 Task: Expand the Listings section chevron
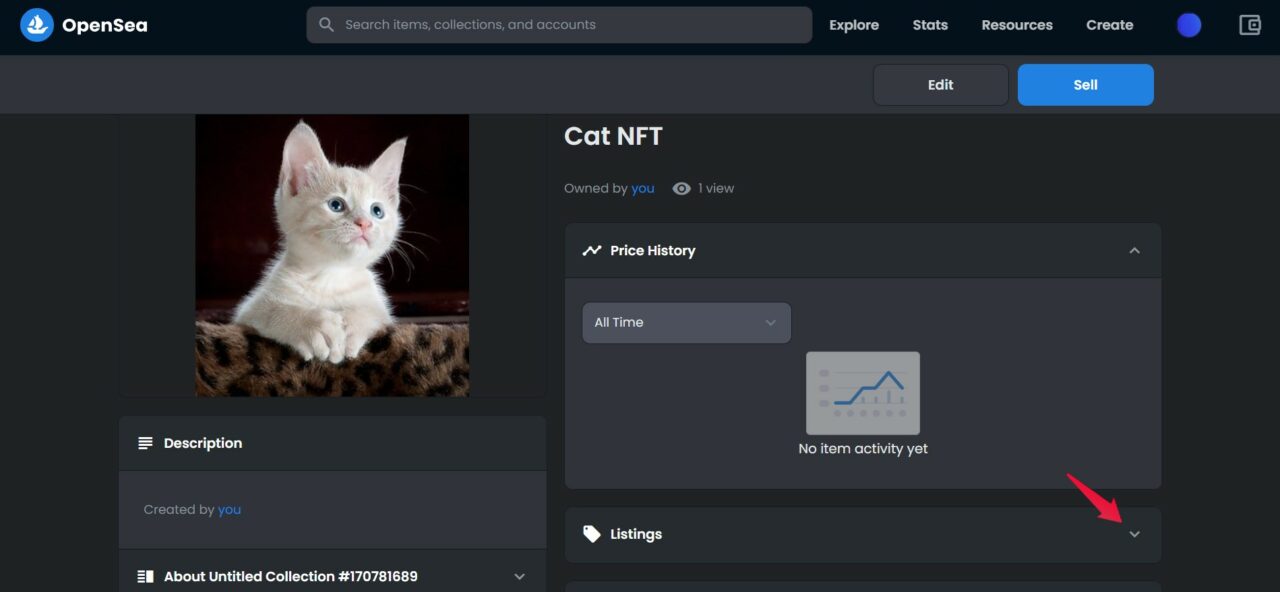(x=1134, y=534)
